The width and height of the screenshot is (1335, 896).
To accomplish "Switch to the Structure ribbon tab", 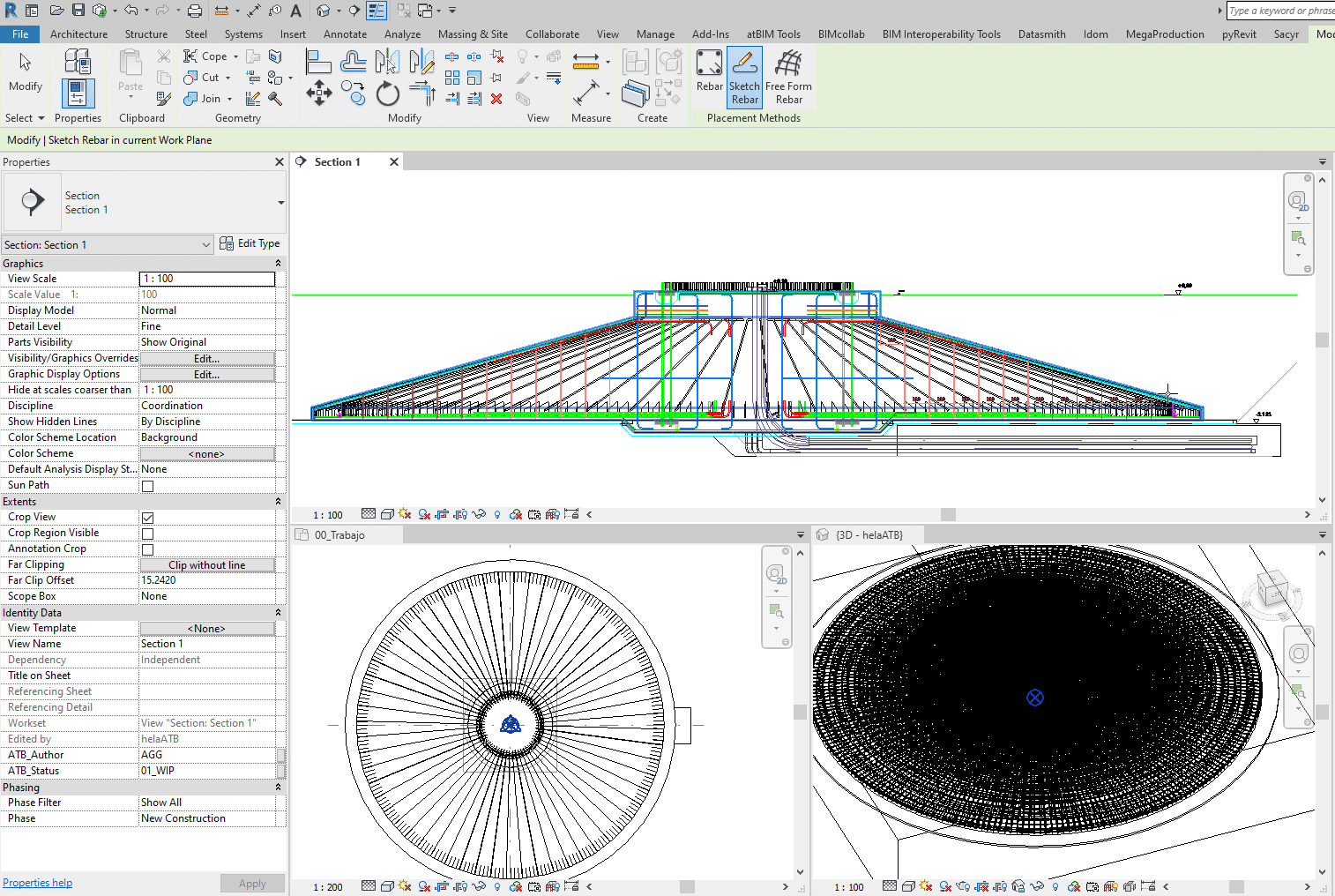I will click(146, 34).
